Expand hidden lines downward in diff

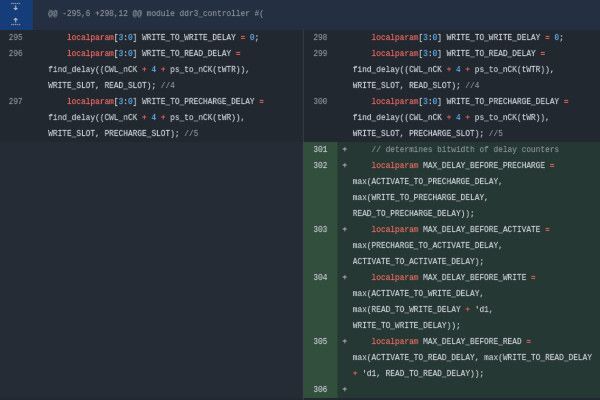tap(15, 6)
